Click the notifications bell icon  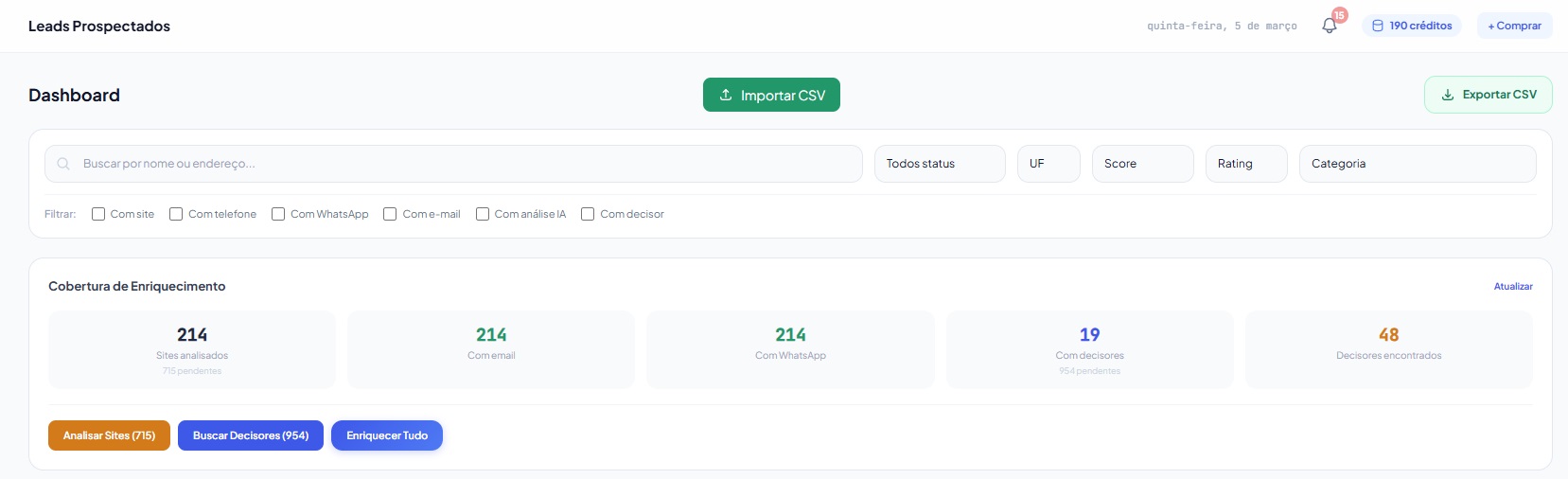coord(1329,27)
